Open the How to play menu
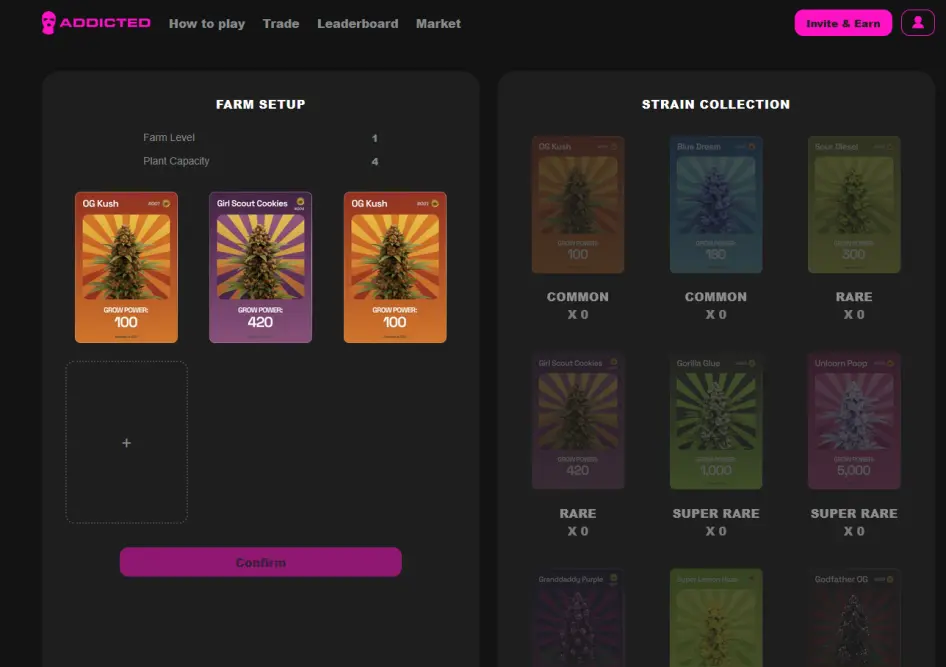This screenshot has width=946, height=667. tap(207, 24)
